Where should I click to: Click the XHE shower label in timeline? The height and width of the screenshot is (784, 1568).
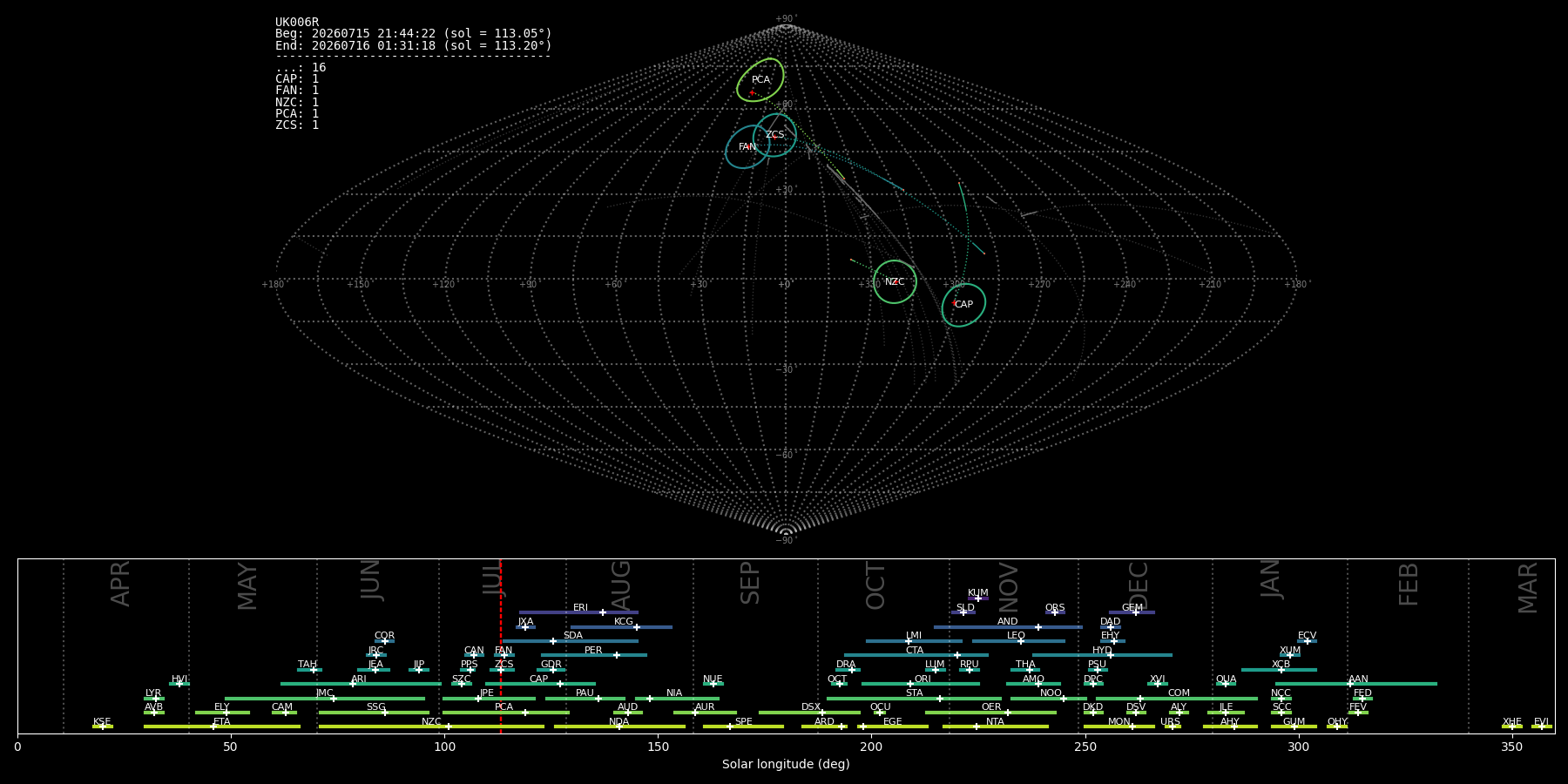pos(1511,722)
